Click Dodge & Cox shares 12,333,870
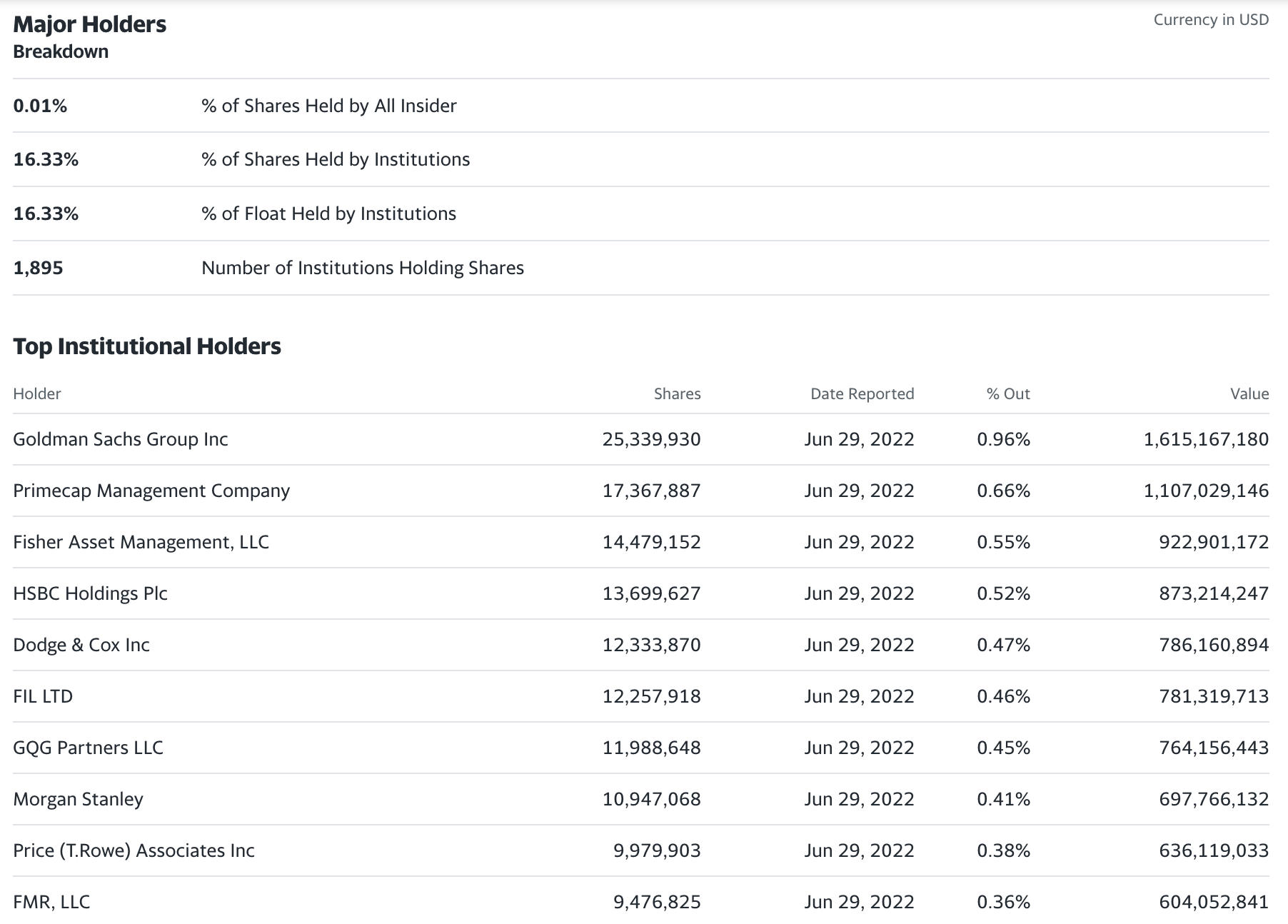 (x=652, y=645)
